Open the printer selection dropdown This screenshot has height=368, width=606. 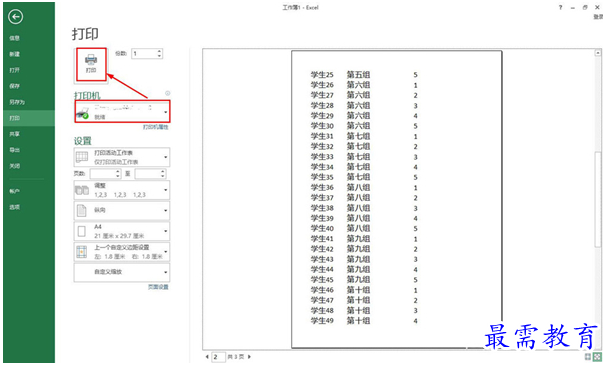click(x=122, y=111)
